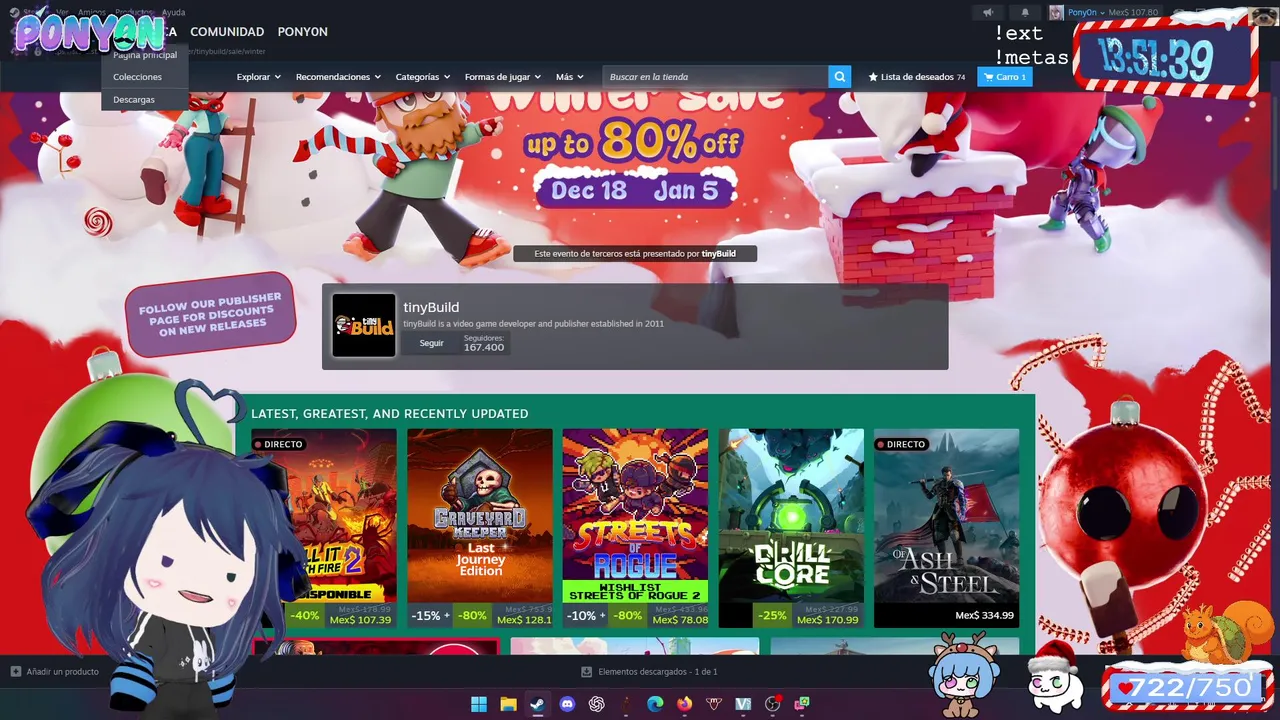The height and width of the screenshot is (720, 1280).
Task: Click the Mex$ 78.08 price
Action: [679, 619]
